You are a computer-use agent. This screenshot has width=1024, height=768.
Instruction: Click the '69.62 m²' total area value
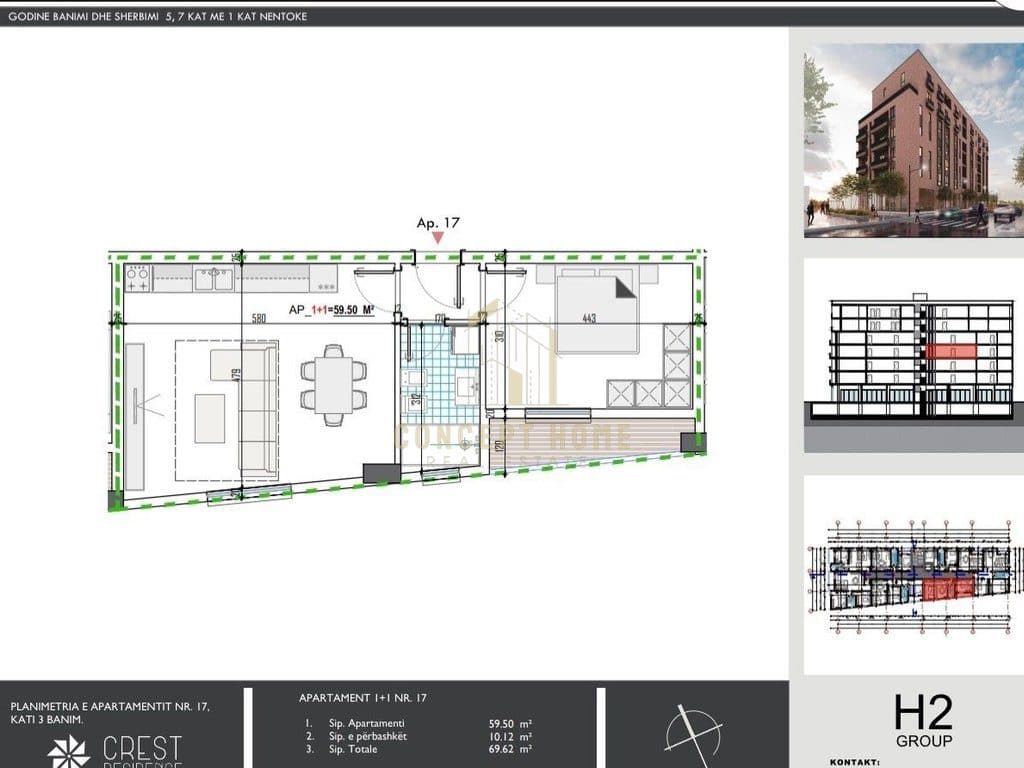click(510, 750)
